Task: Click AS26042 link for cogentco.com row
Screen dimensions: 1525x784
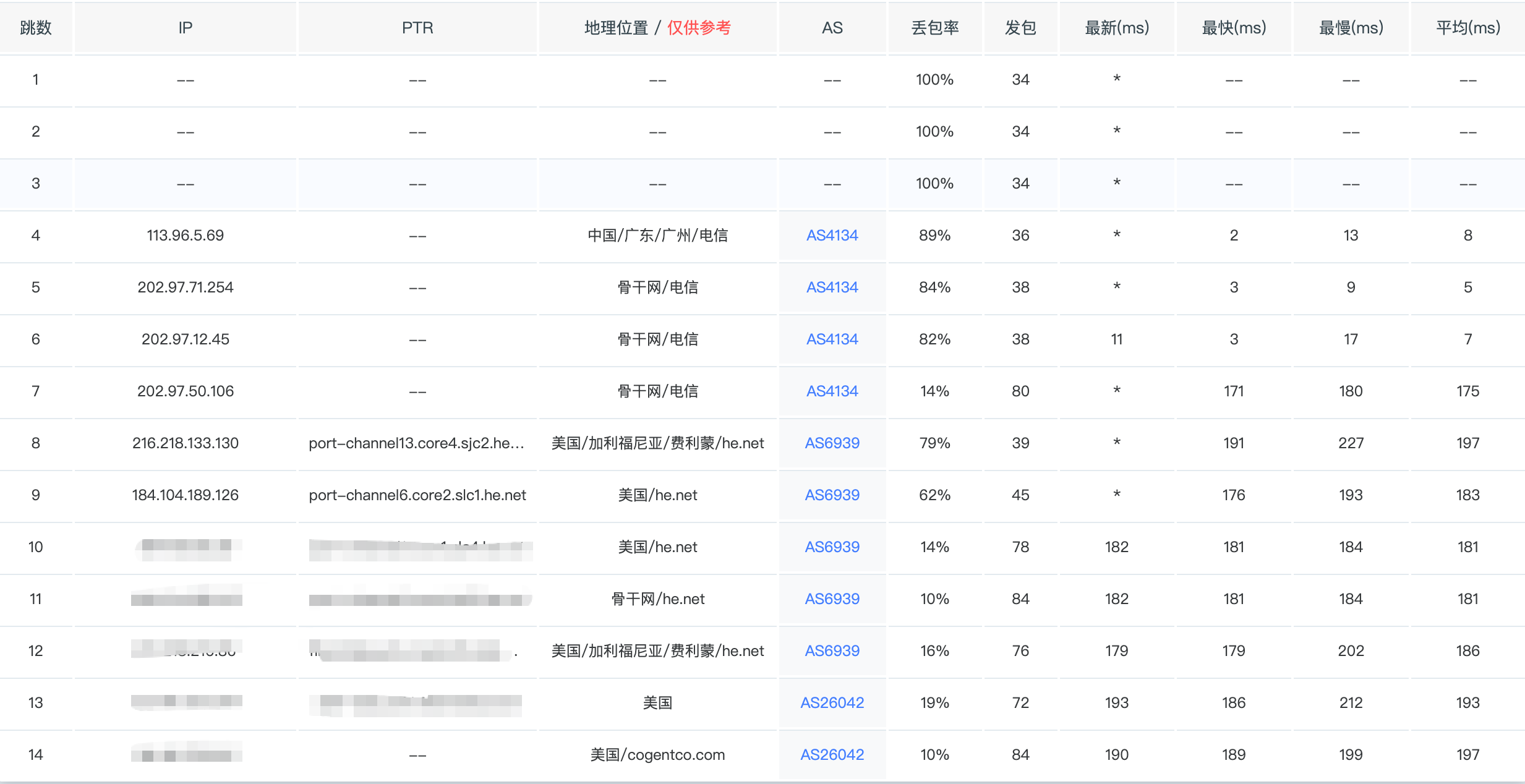Action: [832, 755]
